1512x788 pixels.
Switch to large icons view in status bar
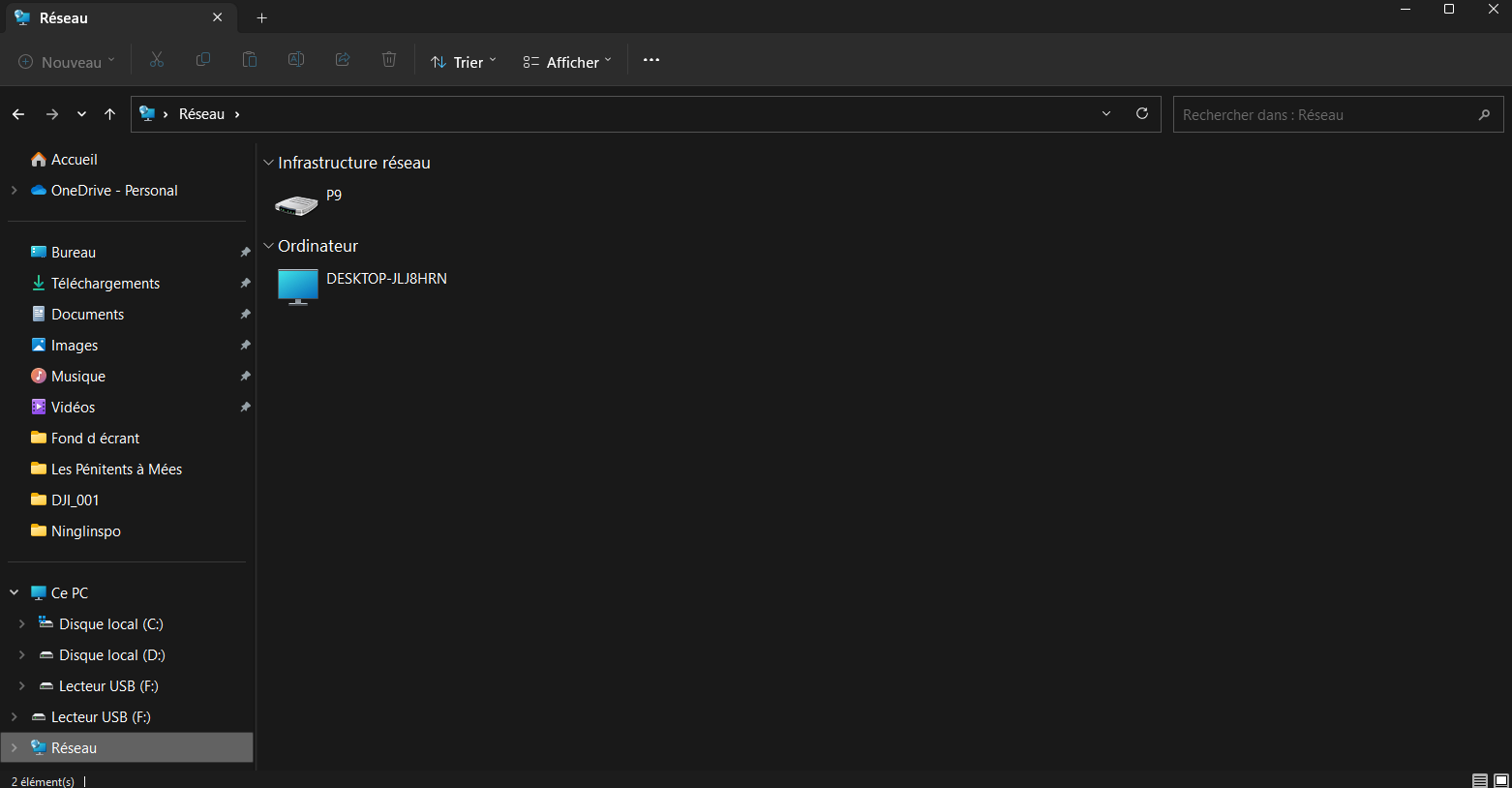click(1500, 780)
